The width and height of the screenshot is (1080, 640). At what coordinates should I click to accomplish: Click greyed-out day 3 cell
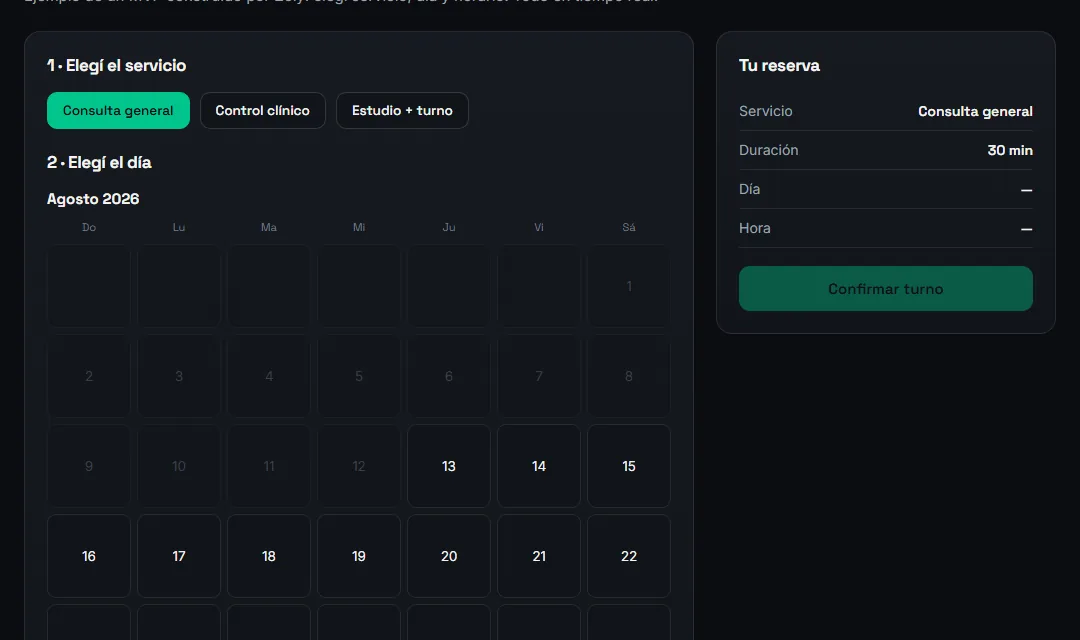point(179,376)
